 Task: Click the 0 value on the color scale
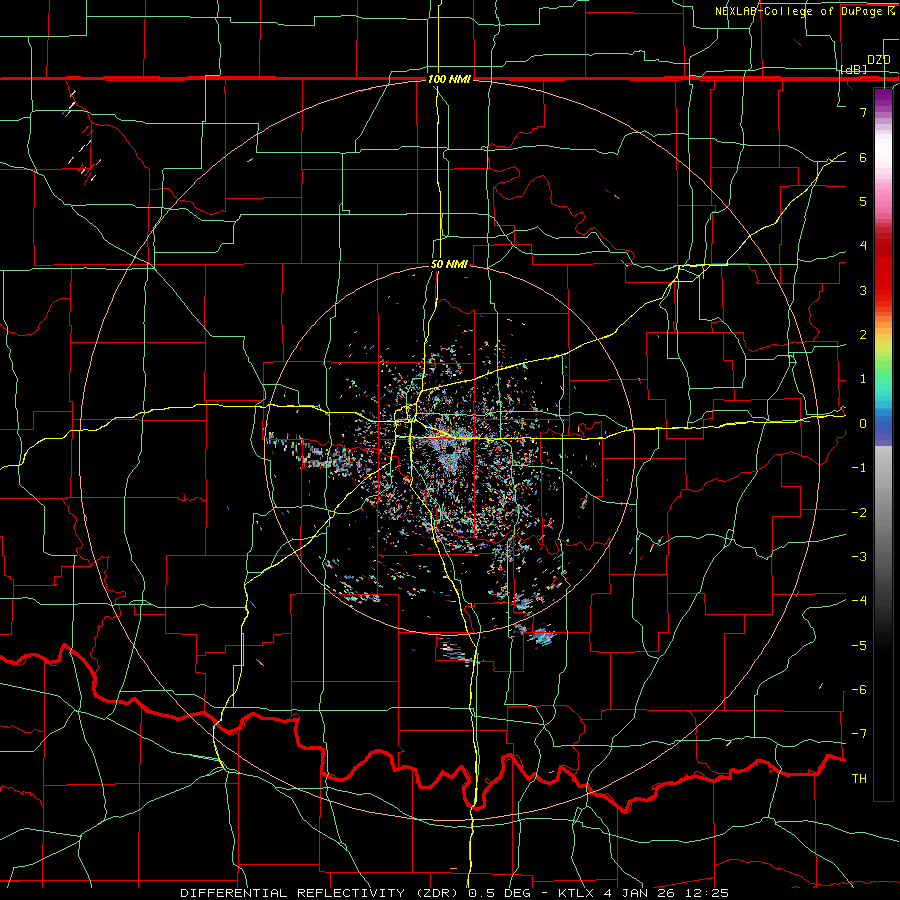coord(863,424)
